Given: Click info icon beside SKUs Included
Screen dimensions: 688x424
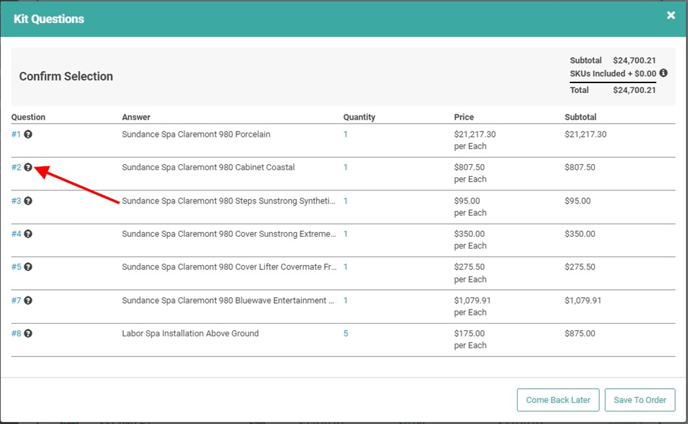Looking at the screenshot, I should pos(663,74).
